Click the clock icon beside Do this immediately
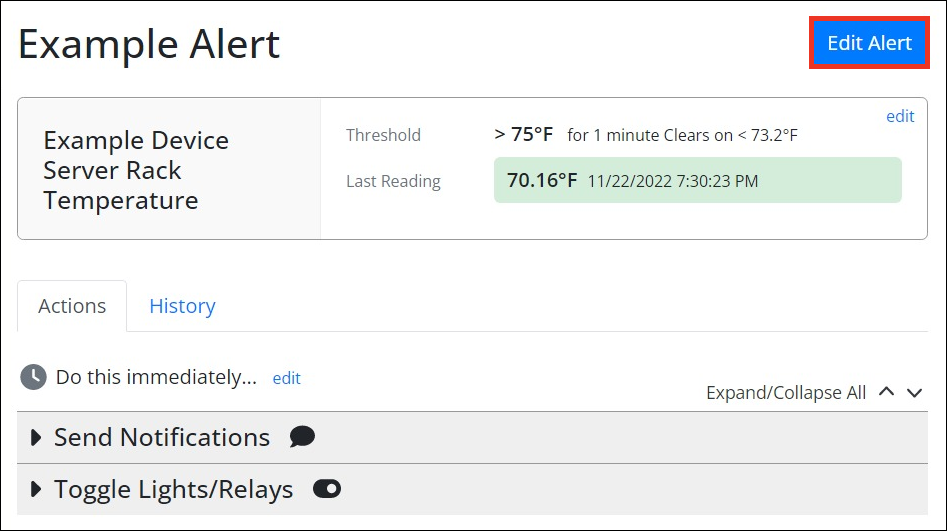 pyautogui.click(x=34, y=377)
